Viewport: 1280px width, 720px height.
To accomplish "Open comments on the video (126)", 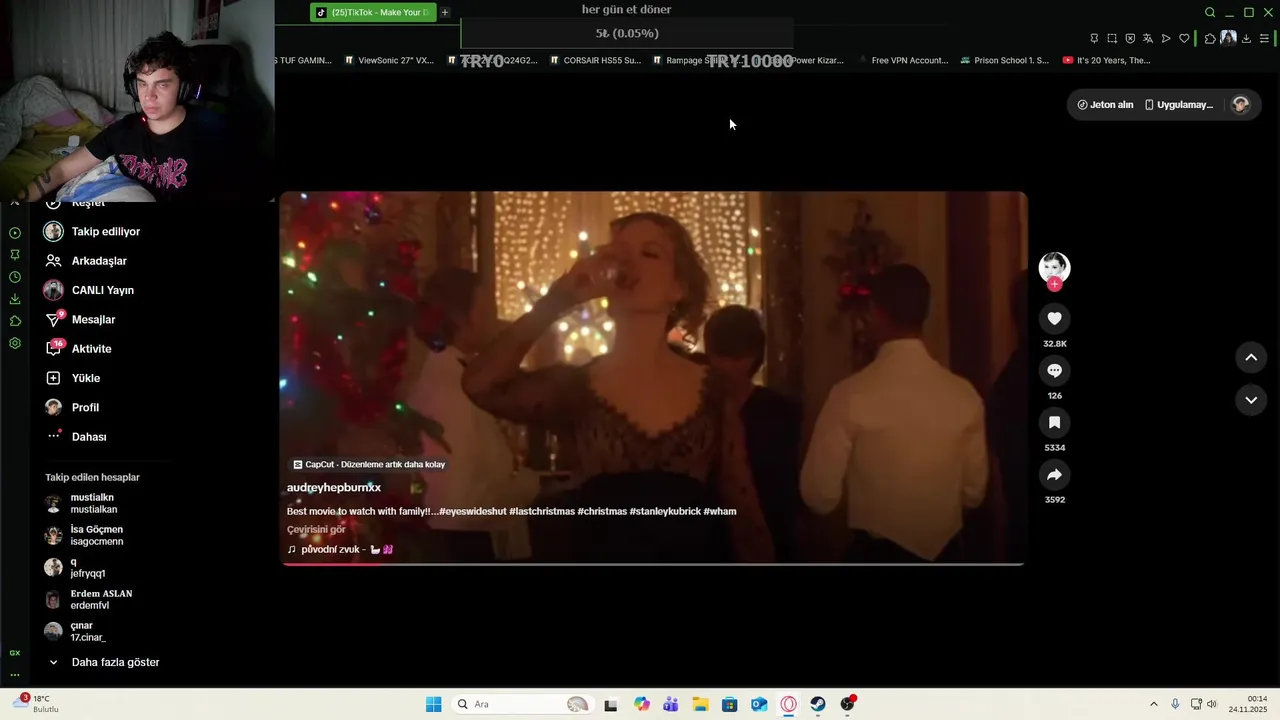I will 1054,370.
